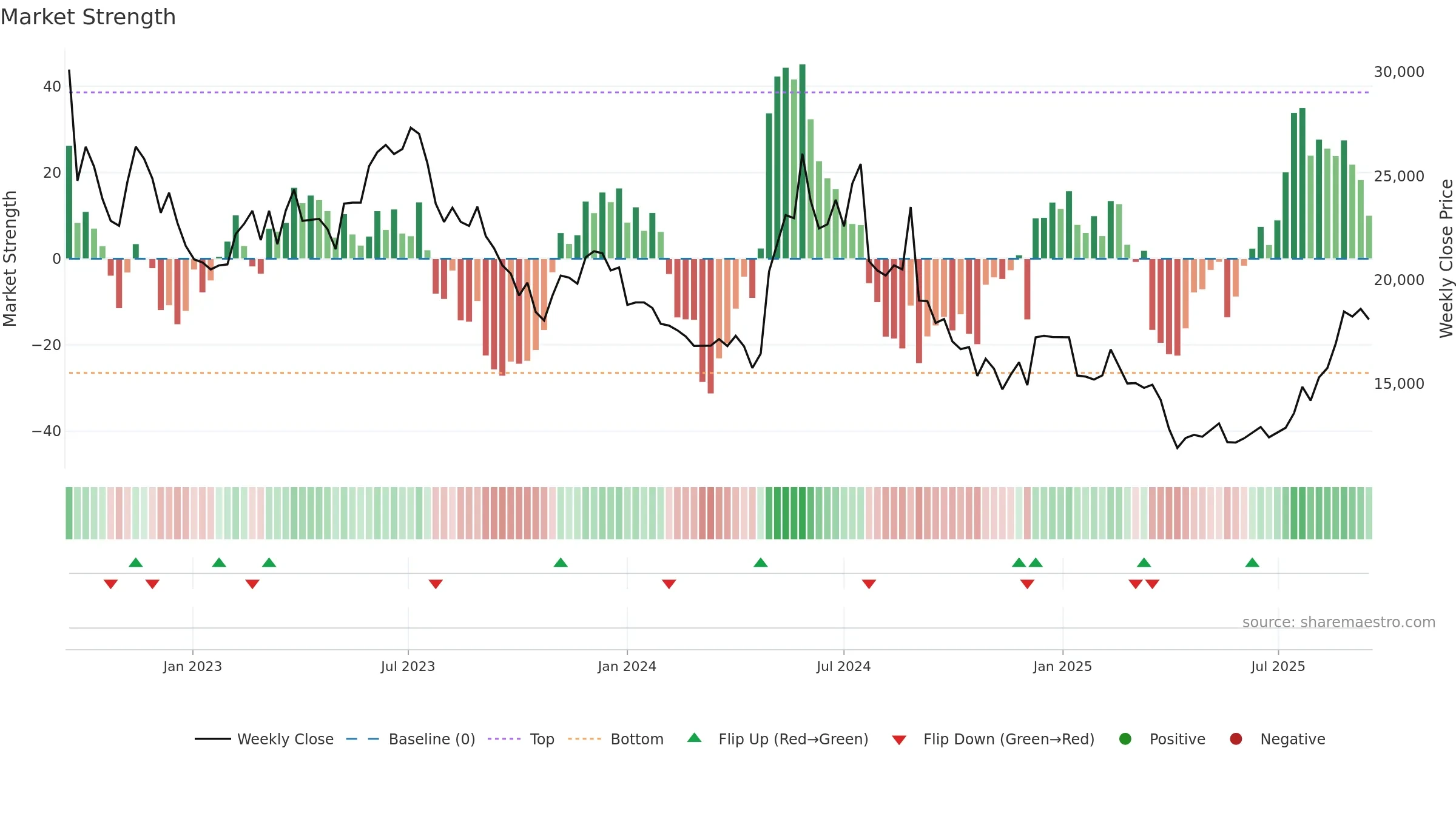Click the 'Positive' legend label
This screenshot has height=819, width=1456.
[x=1178, y=740]
